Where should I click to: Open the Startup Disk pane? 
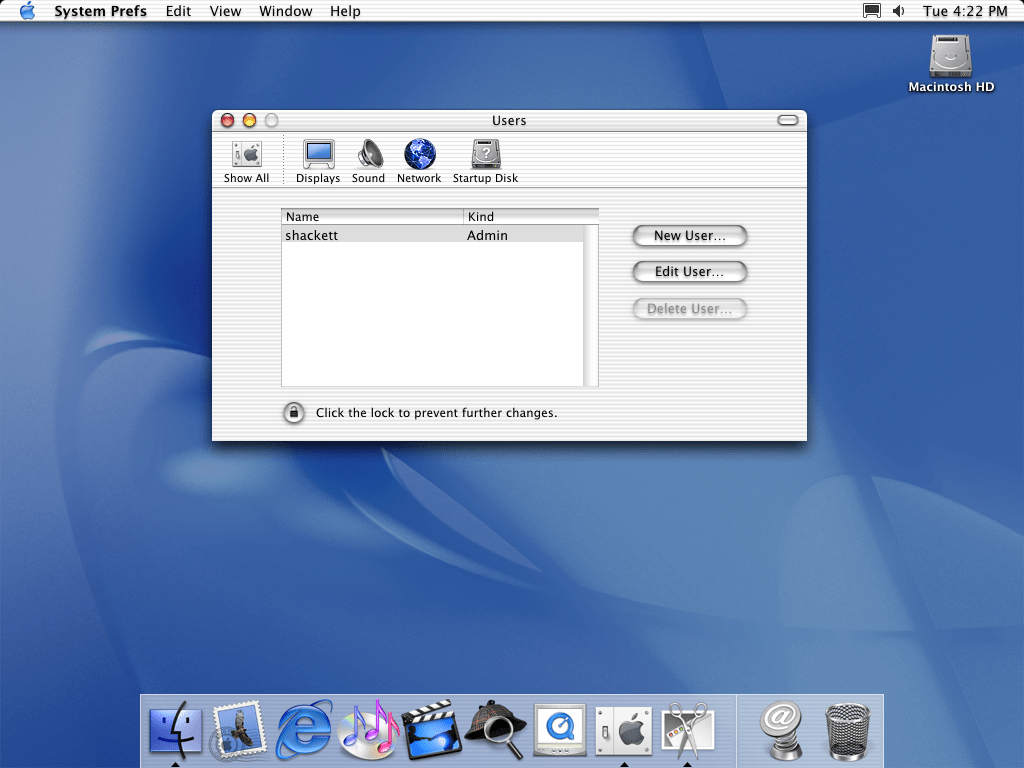(x=485, y=160)
